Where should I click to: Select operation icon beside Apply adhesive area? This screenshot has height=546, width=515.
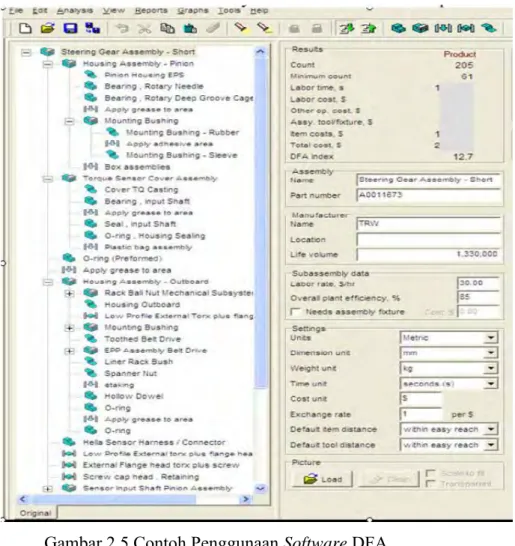click(112, 143)
